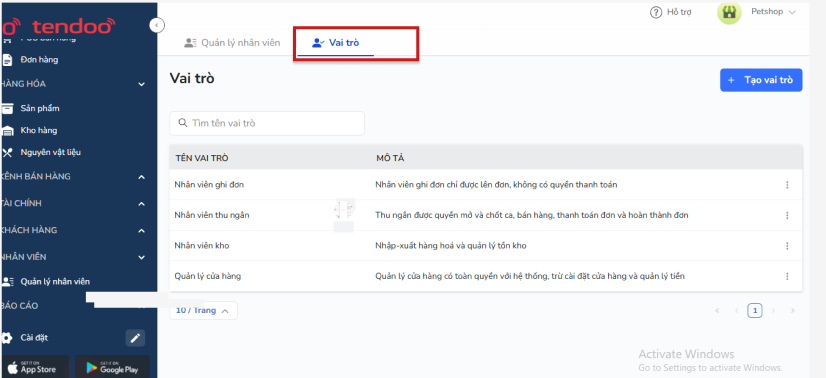The width and height of the screenshot is (826, 378).
Task: Collapse the sidebar with the arrow button
Action: (156, 25)
